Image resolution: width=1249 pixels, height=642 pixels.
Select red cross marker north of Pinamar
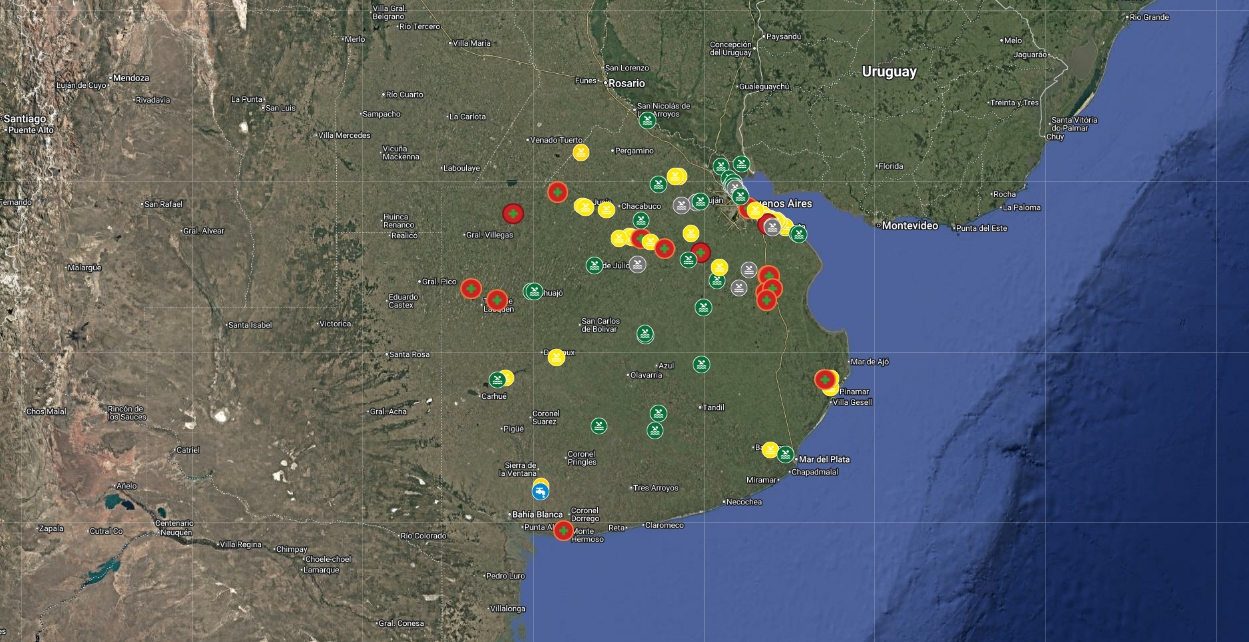824,380
